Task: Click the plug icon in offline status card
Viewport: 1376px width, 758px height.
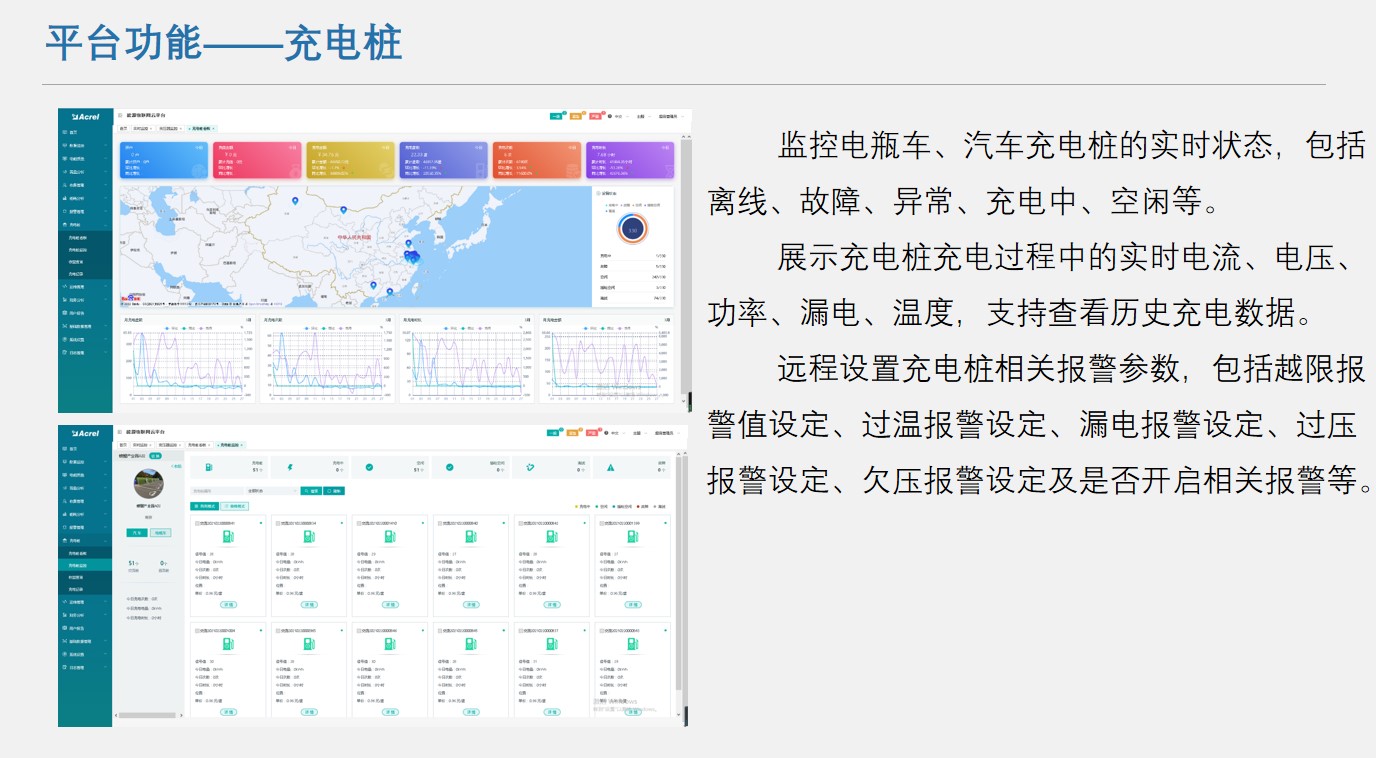Action: (x=530, y=467)
